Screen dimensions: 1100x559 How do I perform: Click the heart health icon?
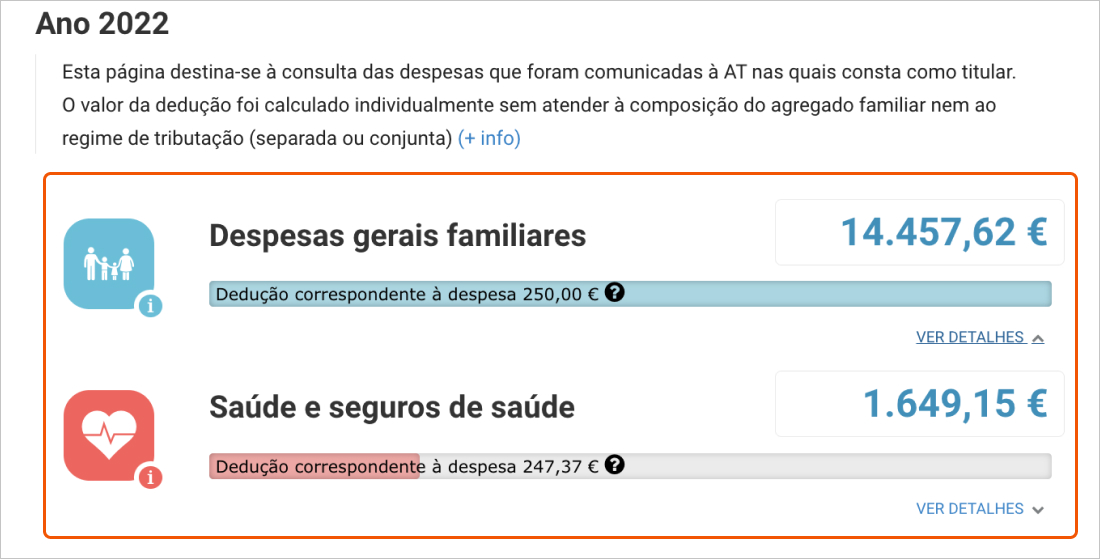tap(109, 435)
